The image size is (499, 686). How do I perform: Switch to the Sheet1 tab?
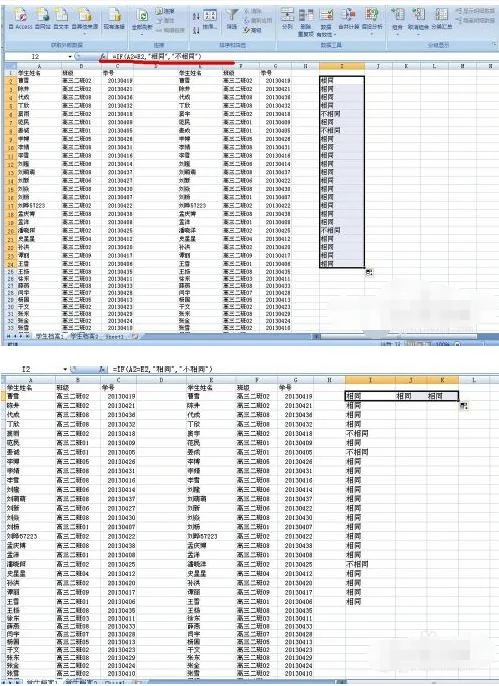[x=115, y=336]
